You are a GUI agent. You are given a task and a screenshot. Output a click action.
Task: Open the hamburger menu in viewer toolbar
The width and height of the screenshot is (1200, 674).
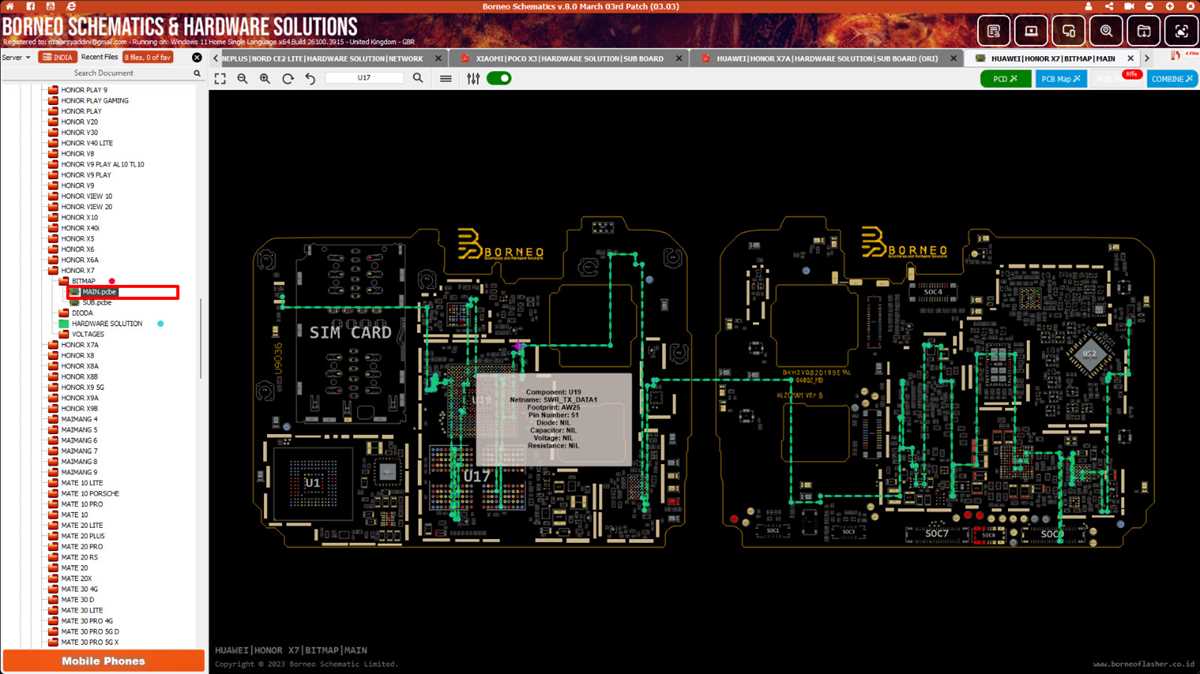(x=446, y=78)
